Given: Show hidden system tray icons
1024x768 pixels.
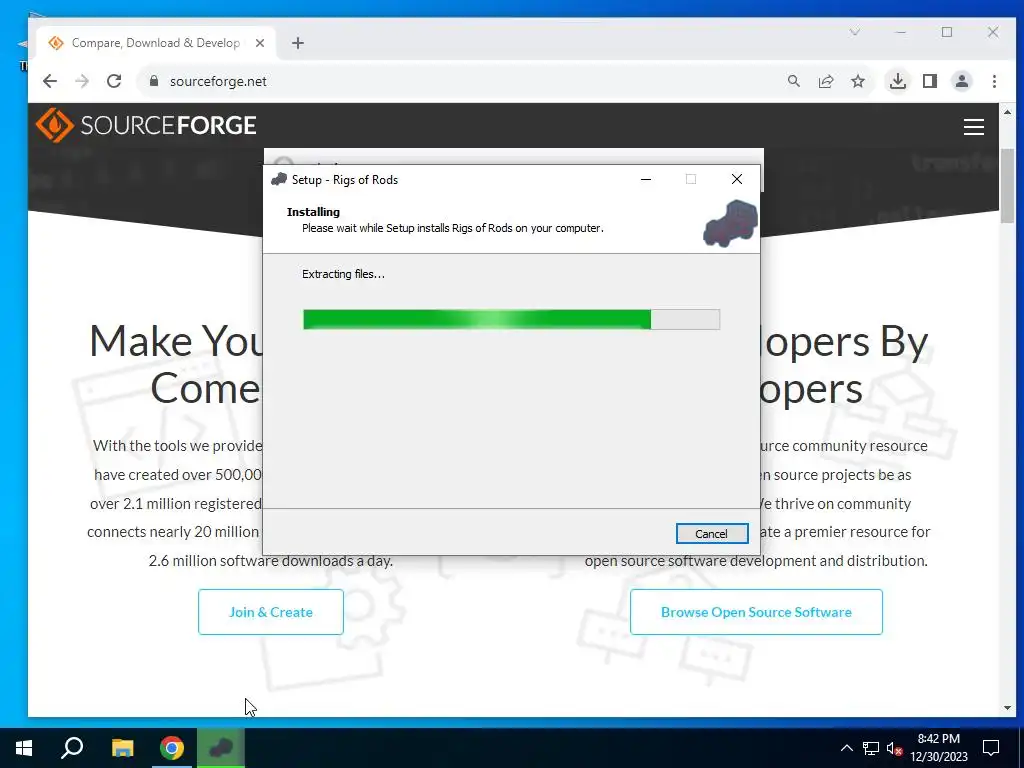Looking at the screenshot, I should 846,748.
